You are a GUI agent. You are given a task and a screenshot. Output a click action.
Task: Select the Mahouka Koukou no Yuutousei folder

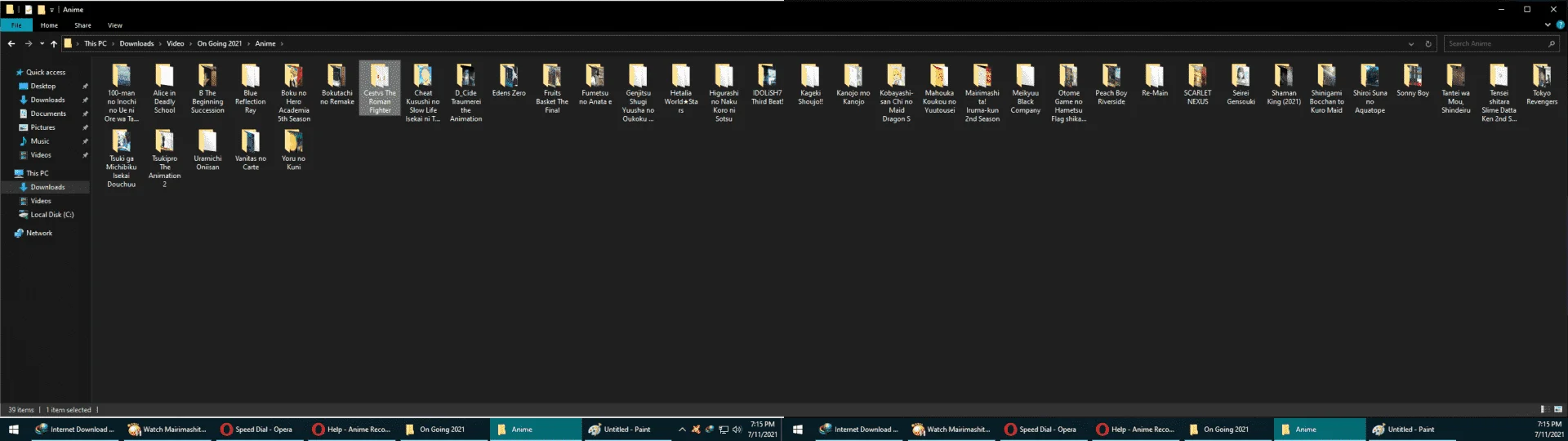(939, 89)
